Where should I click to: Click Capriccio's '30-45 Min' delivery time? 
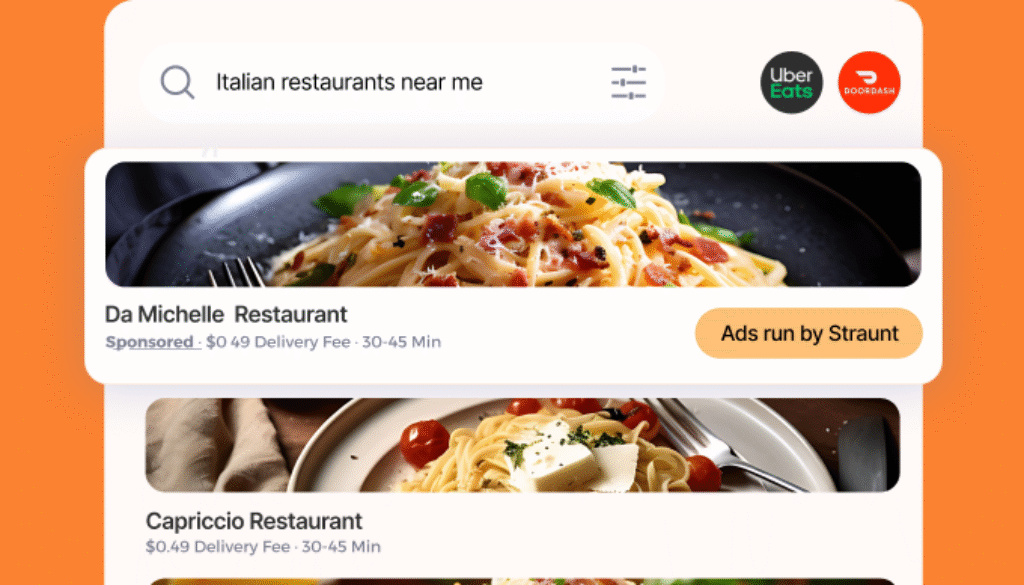tap(341, 546)
